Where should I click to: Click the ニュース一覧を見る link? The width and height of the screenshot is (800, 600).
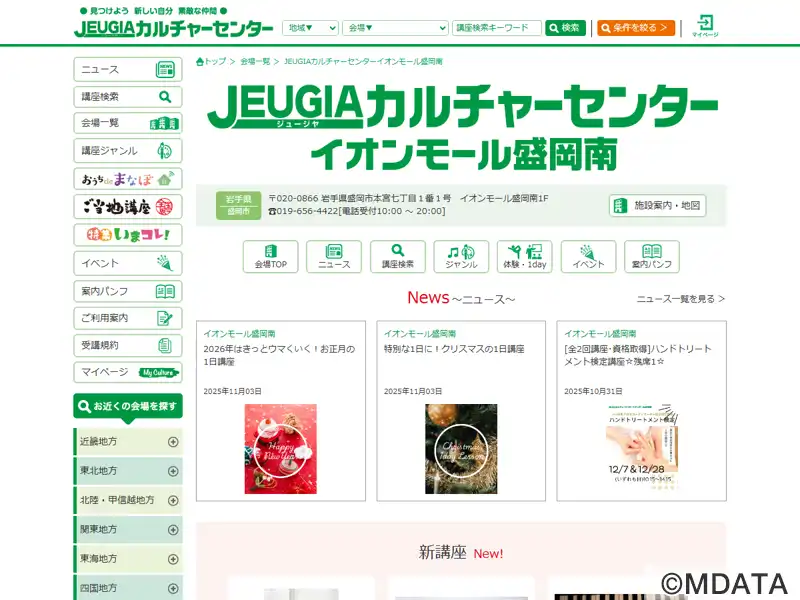click(x=681, y=299)
